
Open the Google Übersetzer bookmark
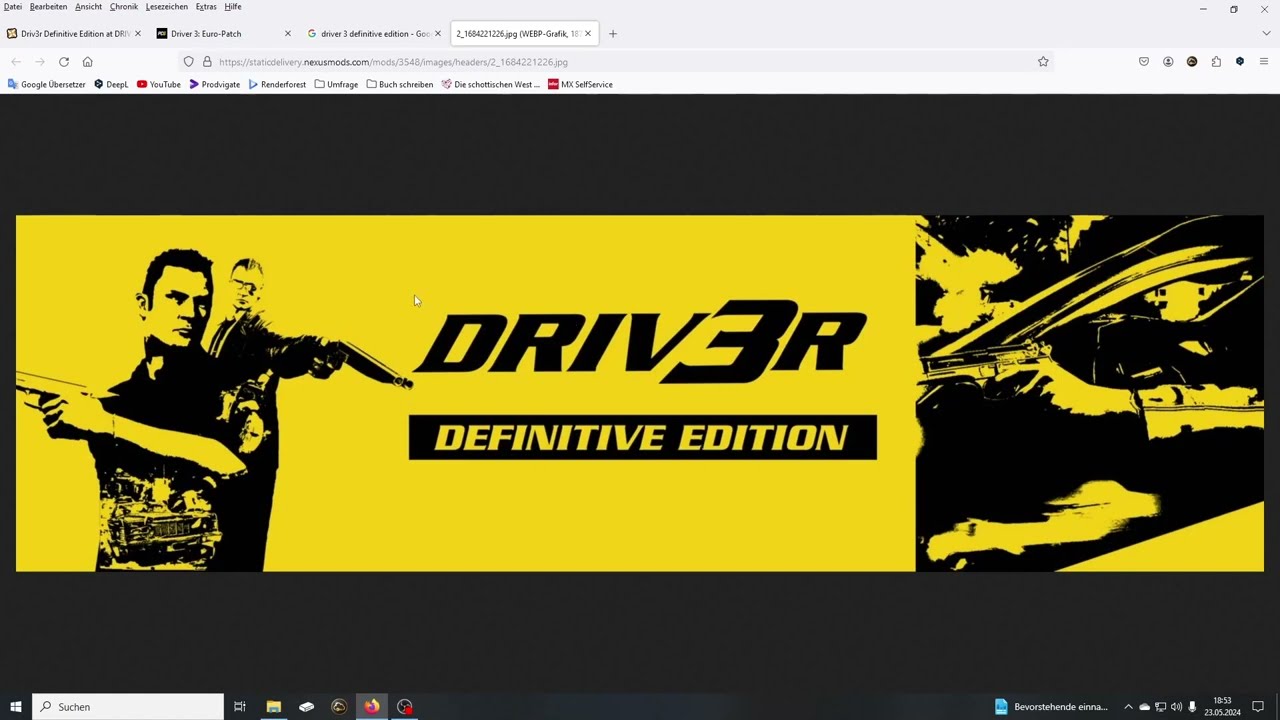point(47,85)
